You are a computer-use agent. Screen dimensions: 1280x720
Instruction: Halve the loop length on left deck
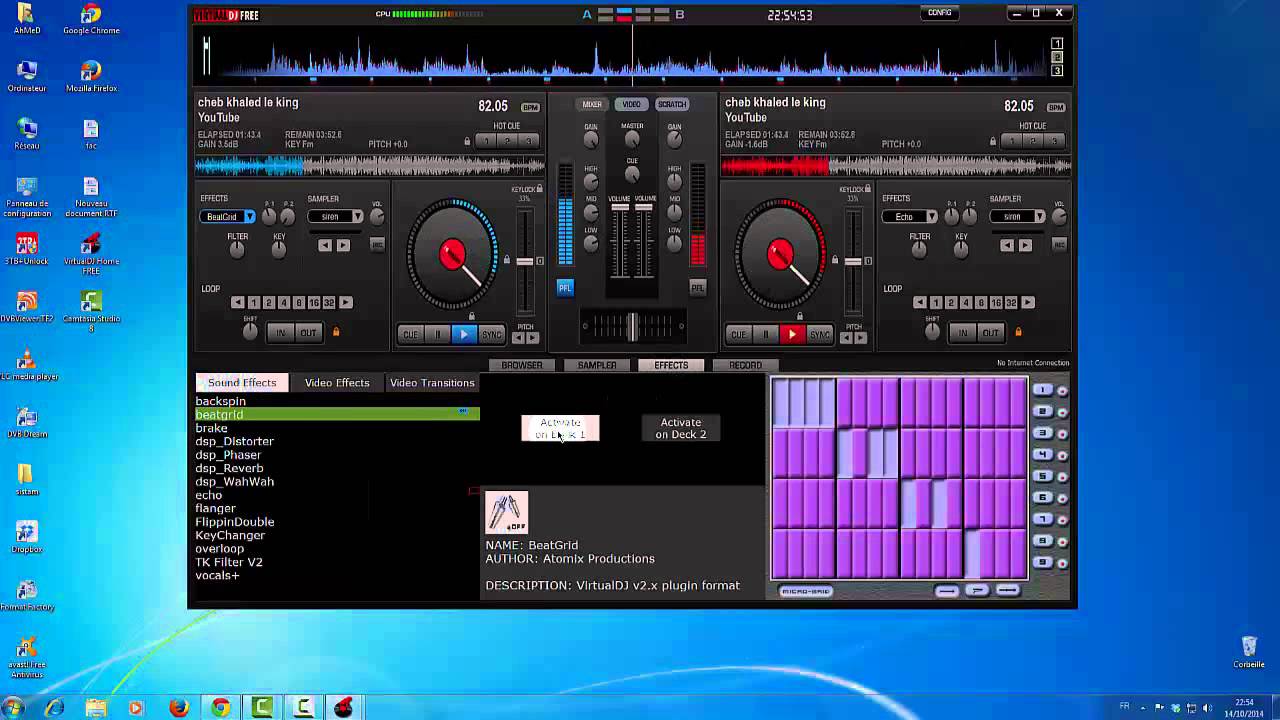pos(237,302)
